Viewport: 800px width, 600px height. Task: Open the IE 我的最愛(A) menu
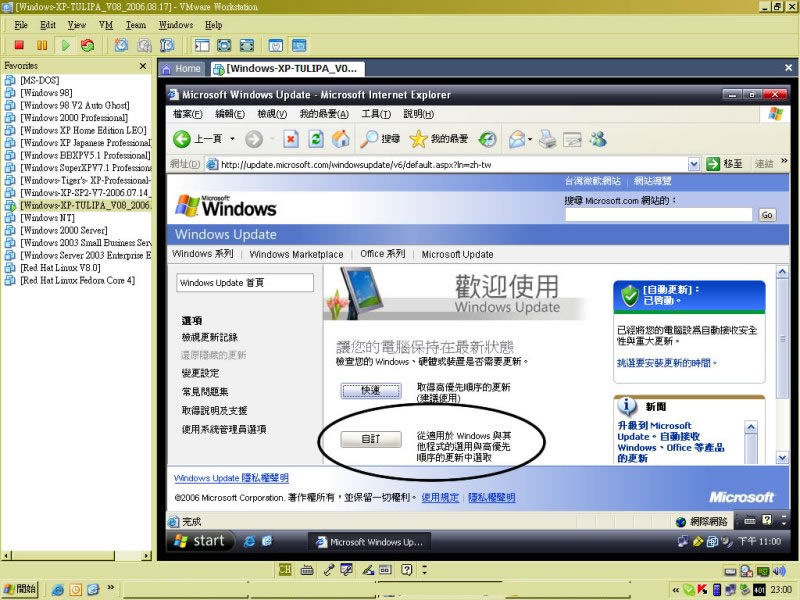[324, 114]
